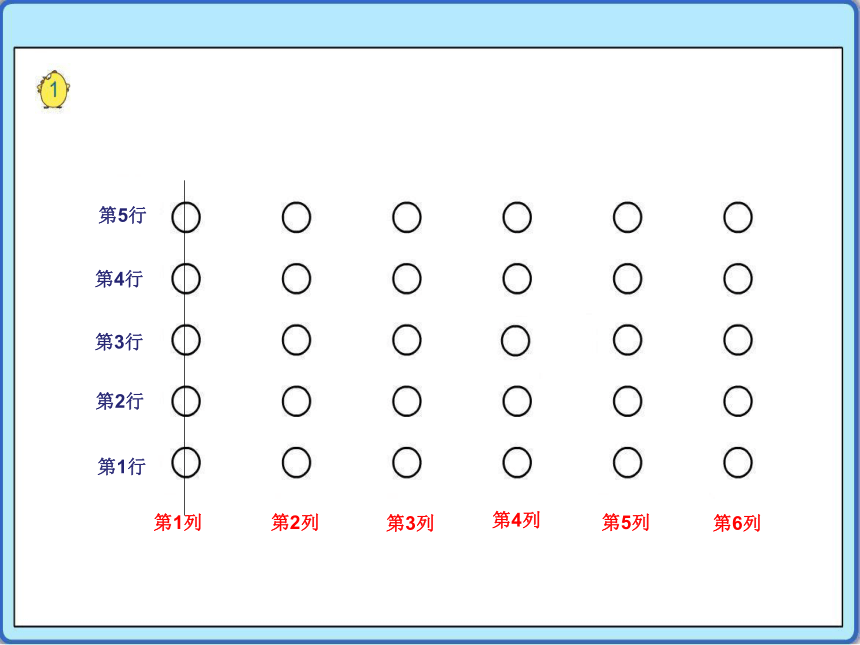The width and height of the screenshot is (860, 645).
Task: Click the circle at row 4, column 2
Action: 297,279
